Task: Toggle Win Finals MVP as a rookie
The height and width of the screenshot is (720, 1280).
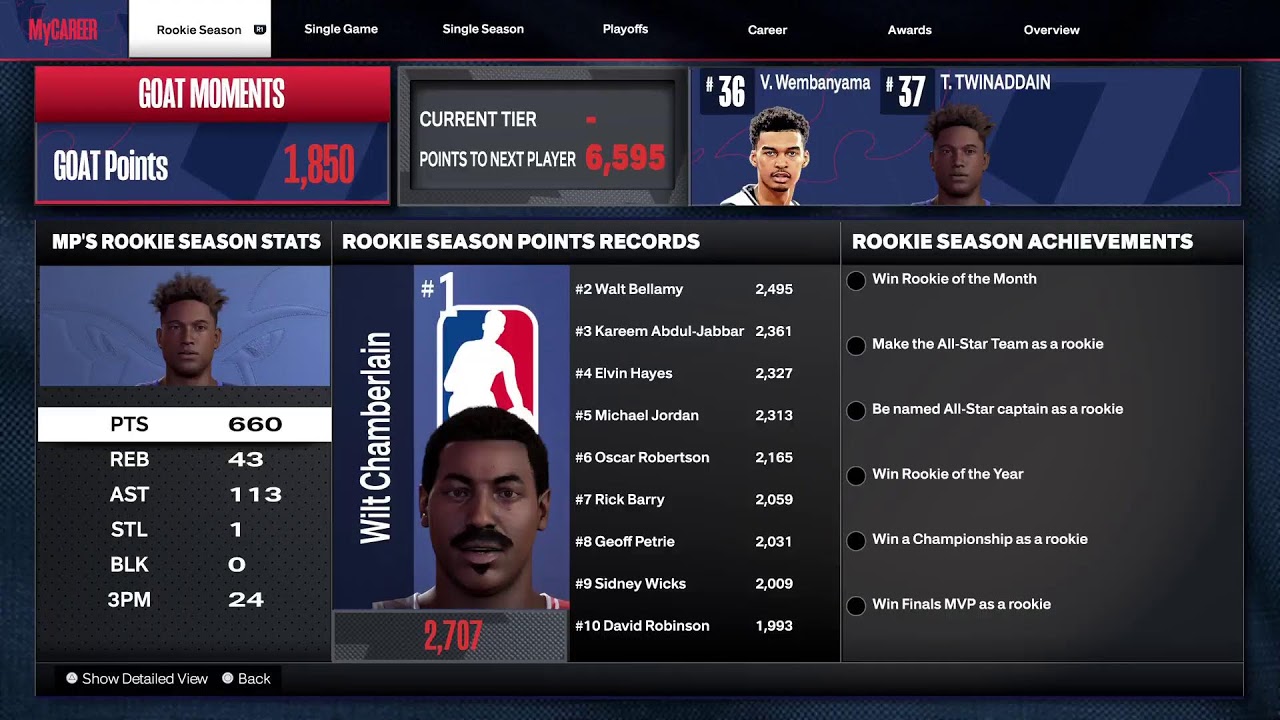Action: tap(856, 606)
